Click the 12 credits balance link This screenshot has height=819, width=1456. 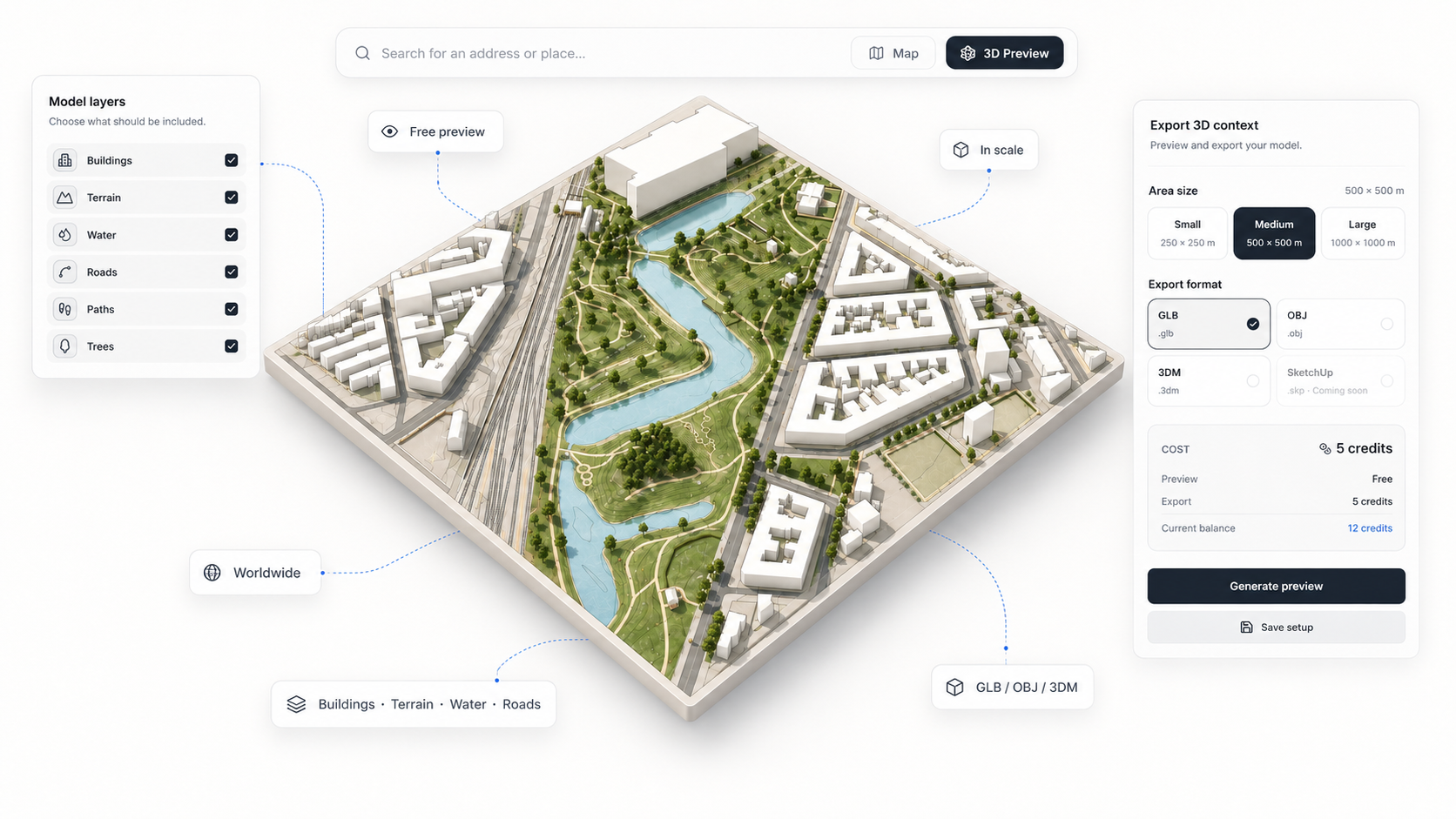coord(1370,528)
